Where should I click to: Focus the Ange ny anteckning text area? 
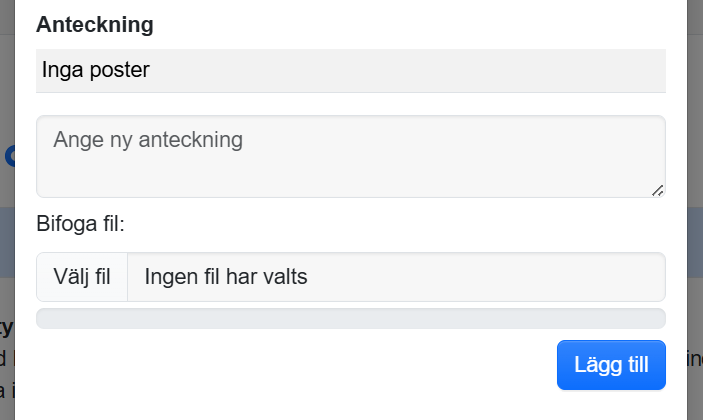pyautogui.click(x=350, y=156)
